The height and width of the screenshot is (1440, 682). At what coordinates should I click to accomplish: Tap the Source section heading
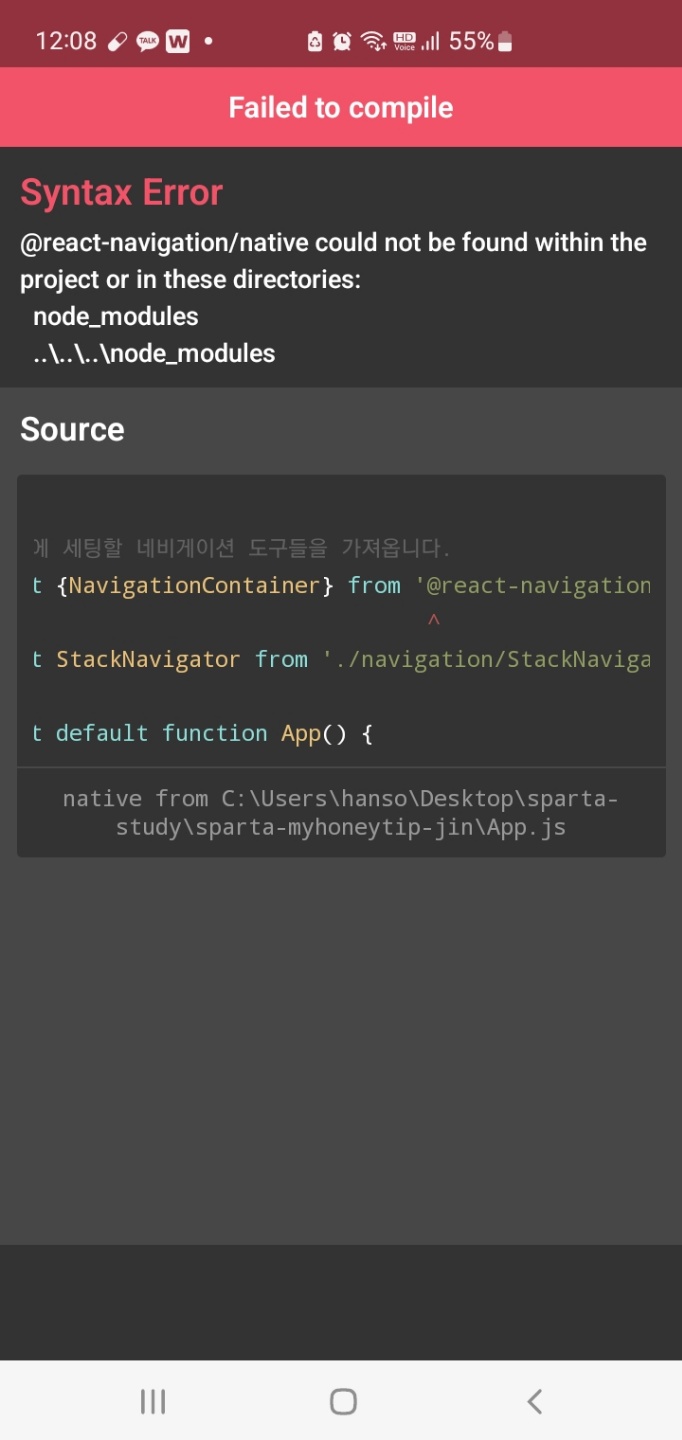72,429
